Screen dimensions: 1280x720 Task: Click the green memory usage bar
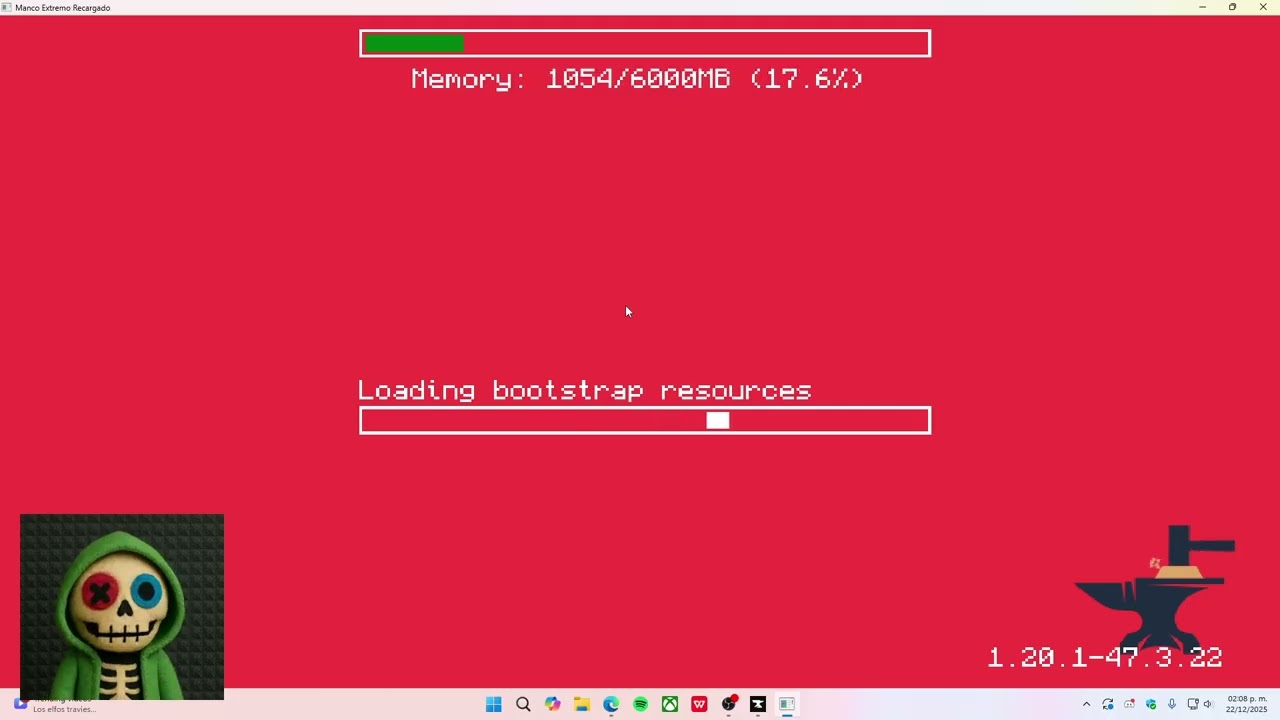pyautogui.click(x=414, y=43)
